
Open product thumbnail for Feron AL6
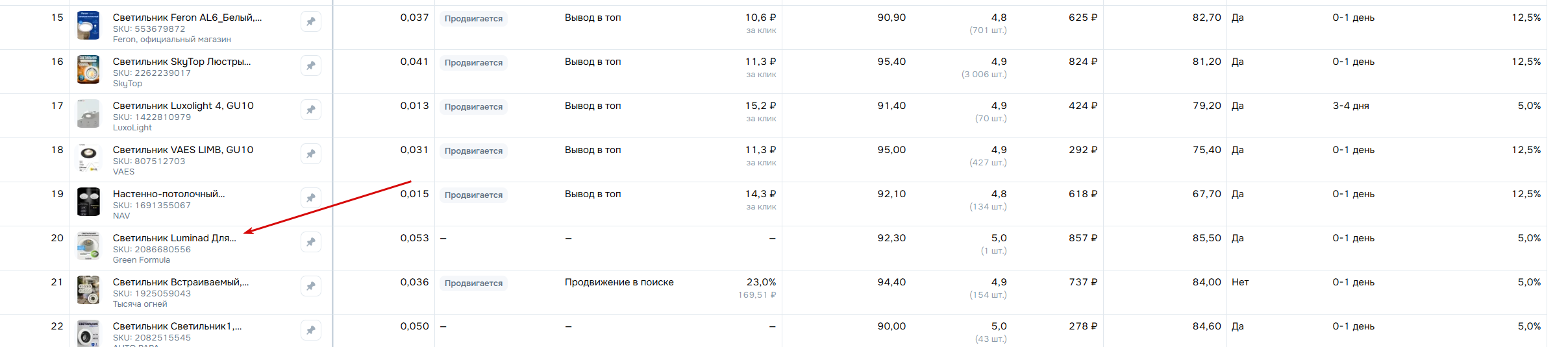tap(88, 25)
